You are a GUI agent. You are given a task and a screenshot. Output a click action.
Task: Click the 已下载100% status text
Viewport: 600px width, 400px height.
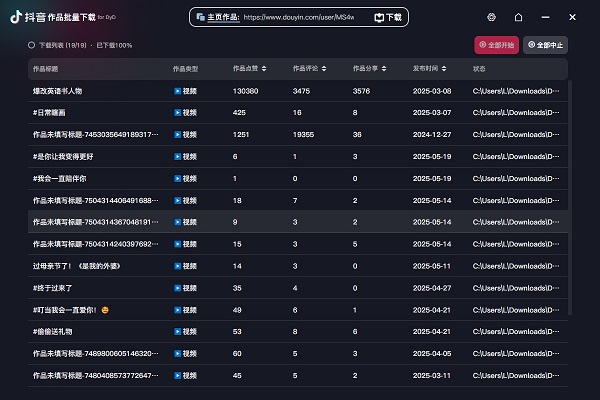coord(114,45)
